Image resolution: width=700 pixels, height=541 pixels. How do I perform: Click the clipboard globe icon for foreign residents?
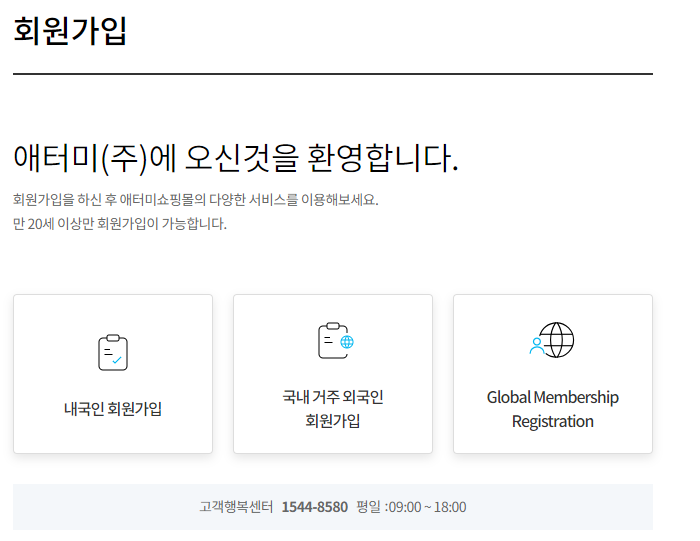click(x=336, y=340)
